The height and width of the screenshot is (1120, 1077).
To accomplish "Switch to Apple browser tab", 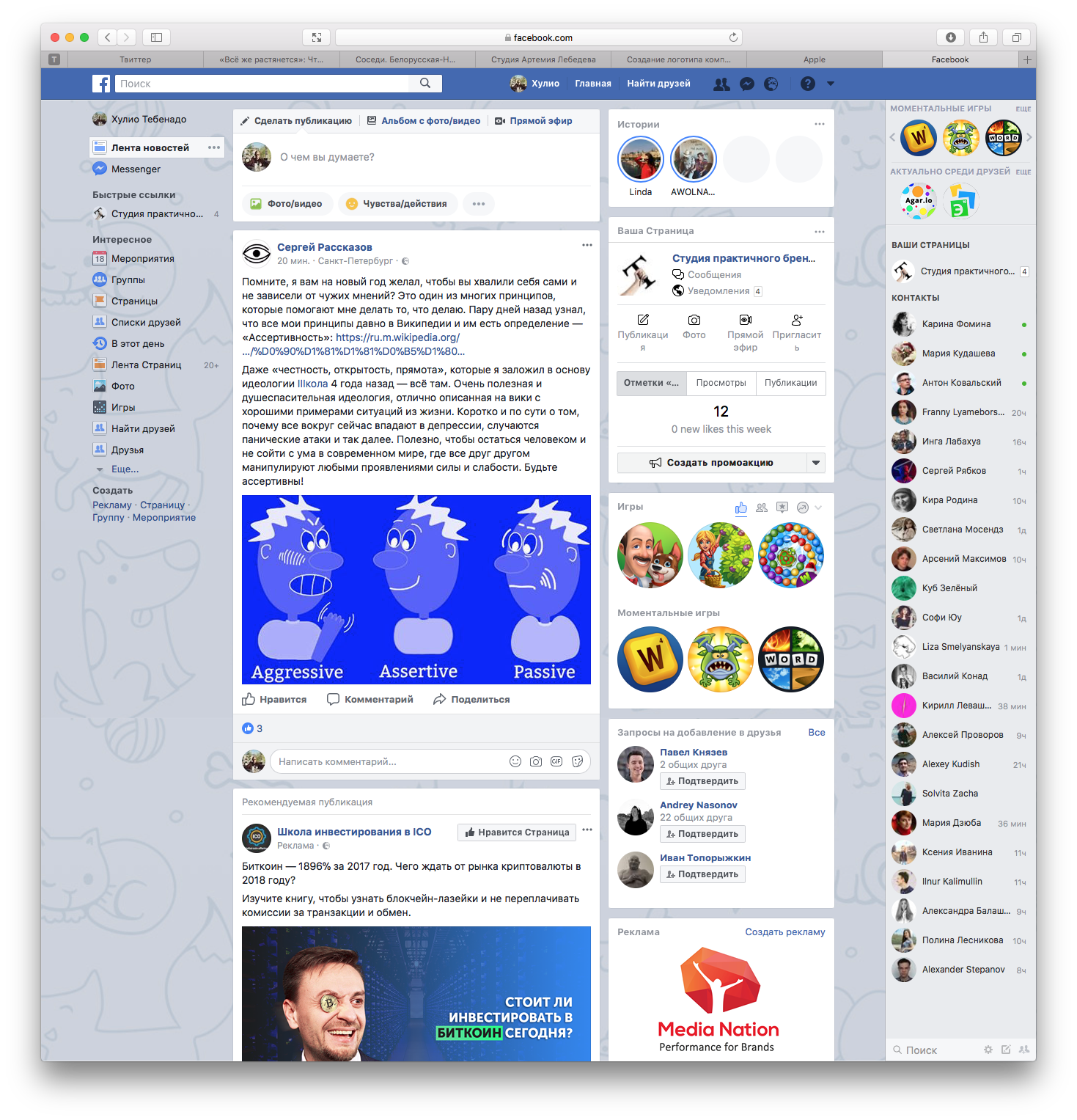I will click(x=815, y=59).
